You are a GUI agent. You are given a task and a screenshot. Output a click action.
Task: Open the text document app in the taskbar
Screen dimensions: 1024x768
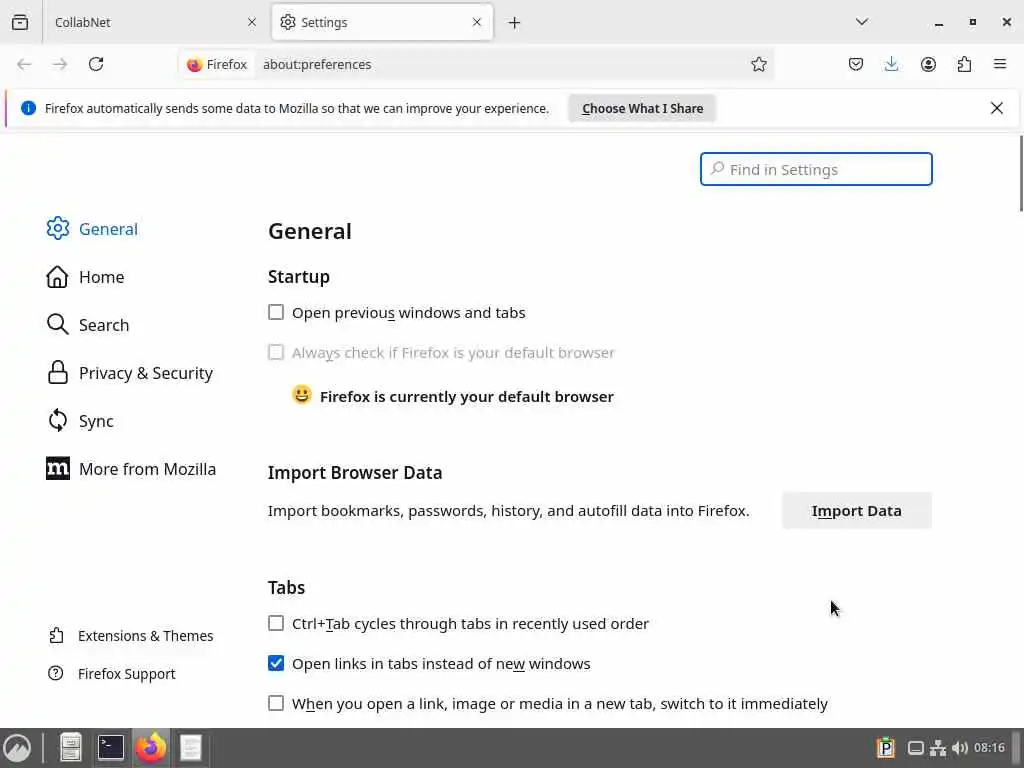[x=191, y=748]
